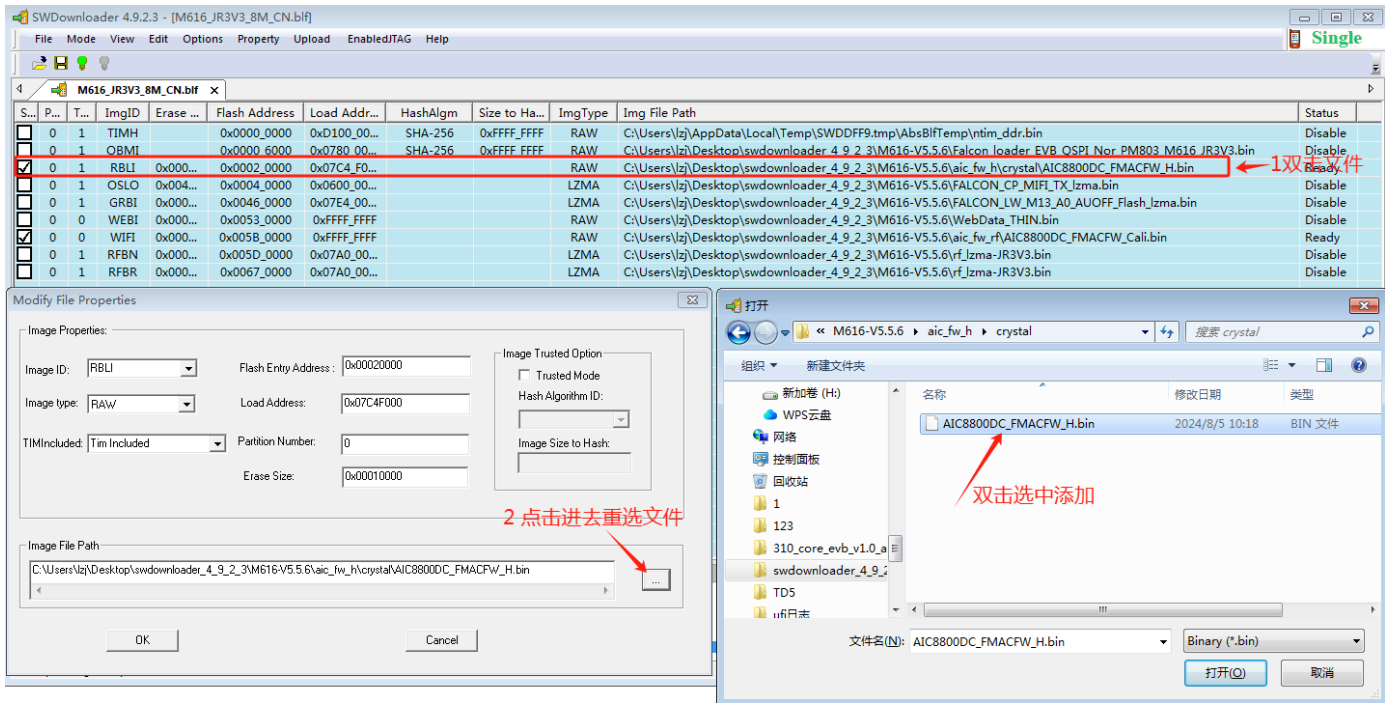This screenshot has width=1385, height=711.
Task: Toggle the checkbox of the OBMI row
Action: 25,150
